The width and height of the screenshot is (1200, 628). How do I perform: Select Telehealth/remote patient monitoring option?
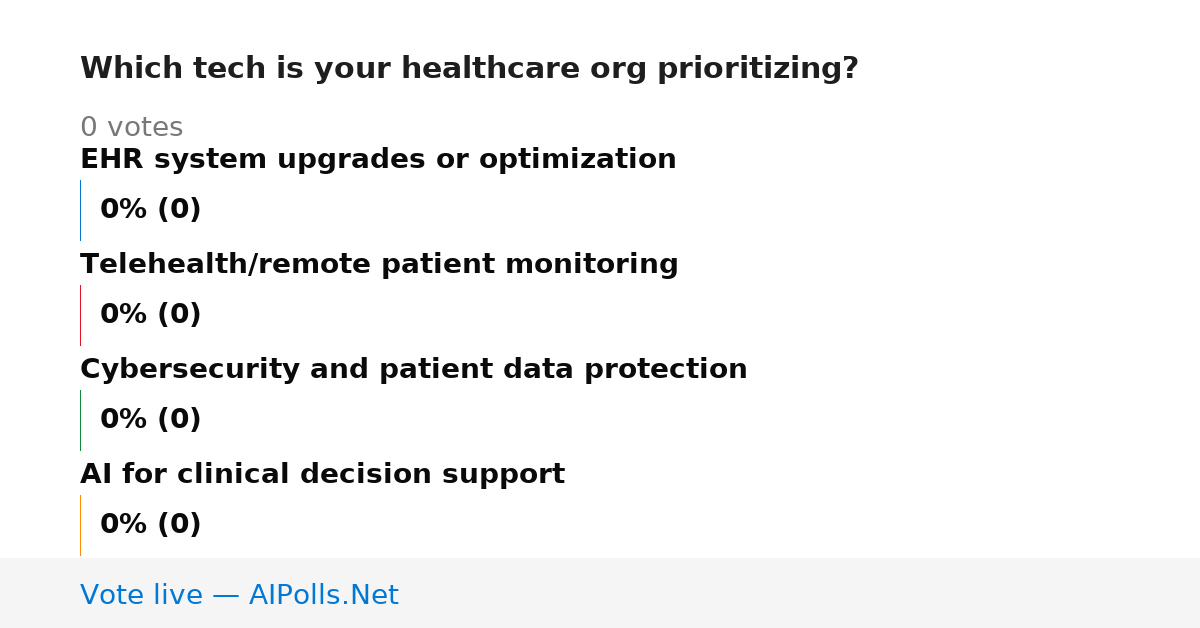(x=379, y=264)
